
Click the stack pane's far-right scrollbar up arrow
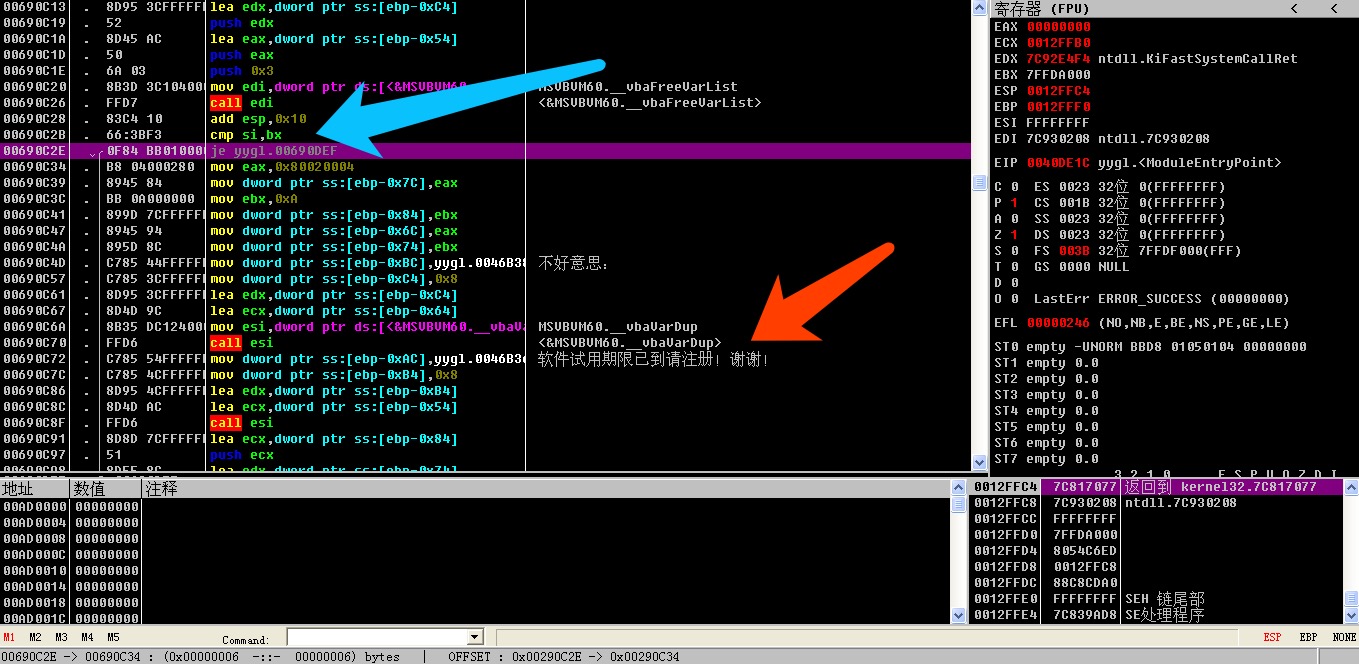pos(1351,487)
